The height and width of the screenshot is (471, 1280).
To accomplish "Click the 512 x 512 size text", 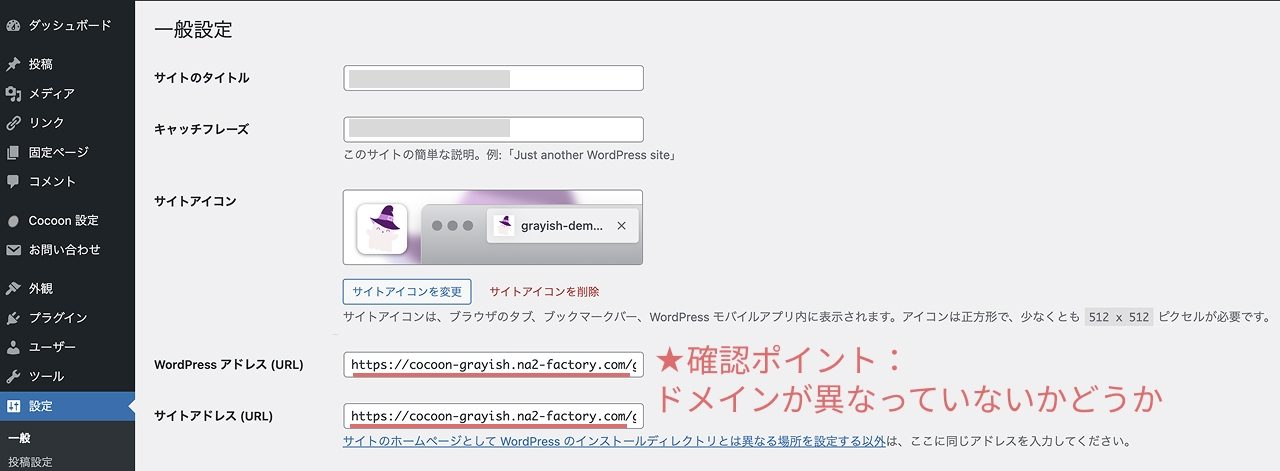I will [x=1119, y=317].
